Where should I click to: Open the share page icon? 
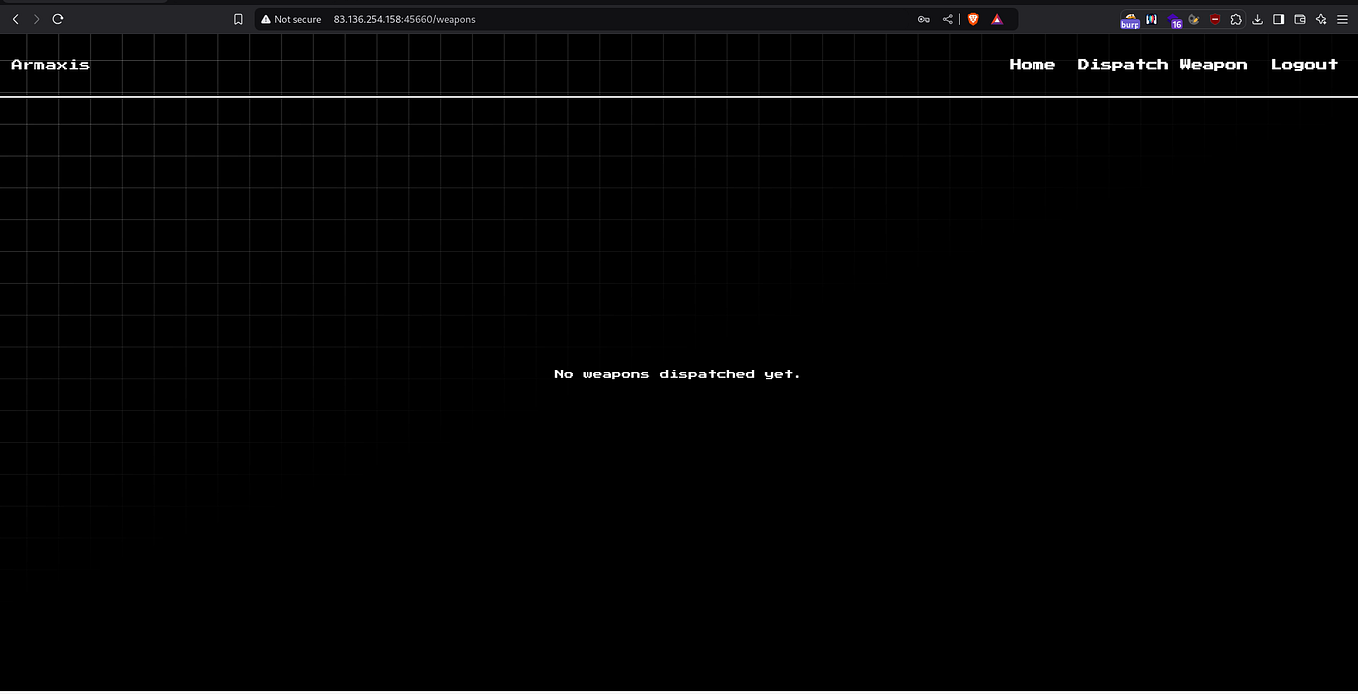tap(947, 19)
